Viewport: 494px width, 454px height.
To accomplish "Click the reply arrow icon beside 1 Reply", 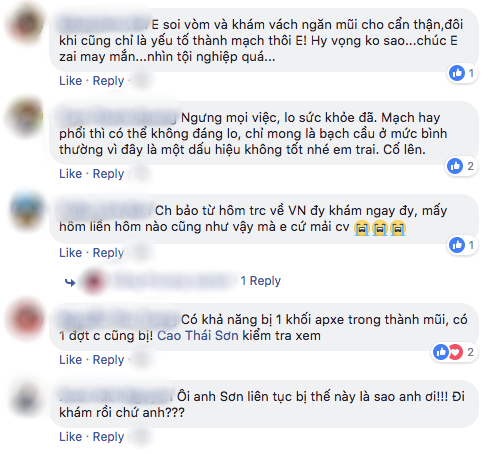I will coord(70,283).
